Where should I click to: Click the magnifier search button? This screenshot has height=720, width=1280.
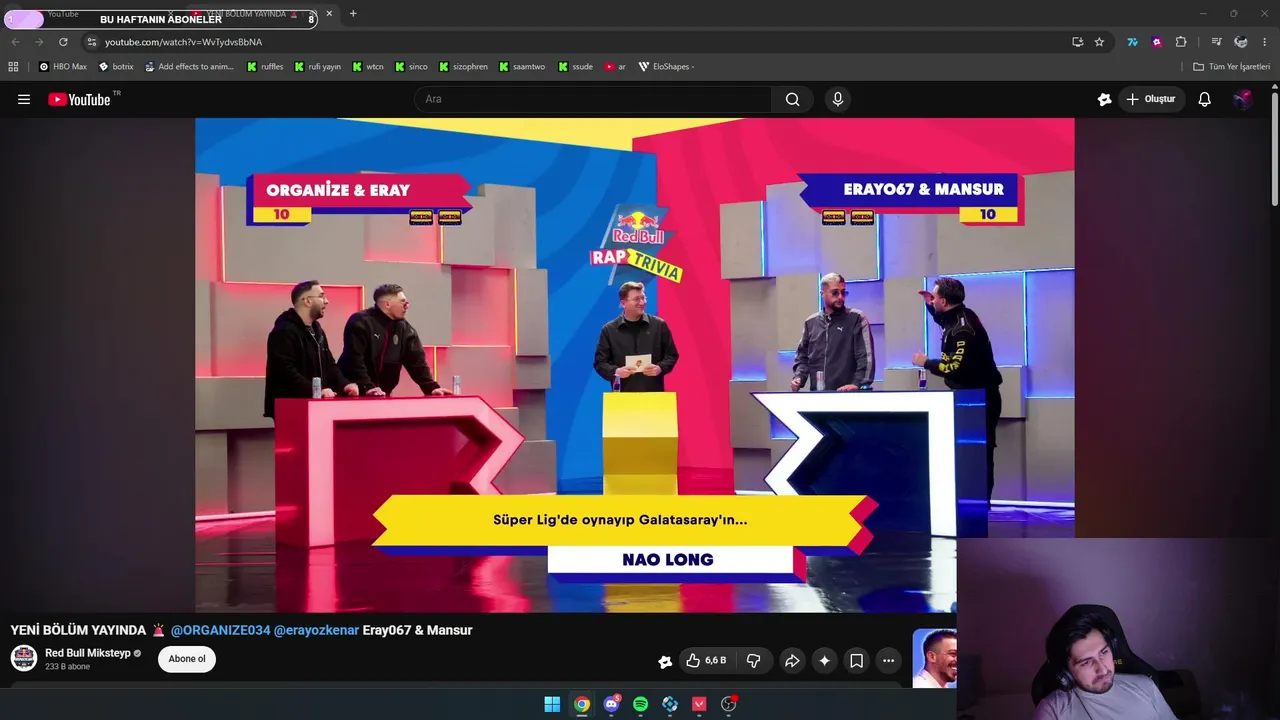tap(792, 99)
